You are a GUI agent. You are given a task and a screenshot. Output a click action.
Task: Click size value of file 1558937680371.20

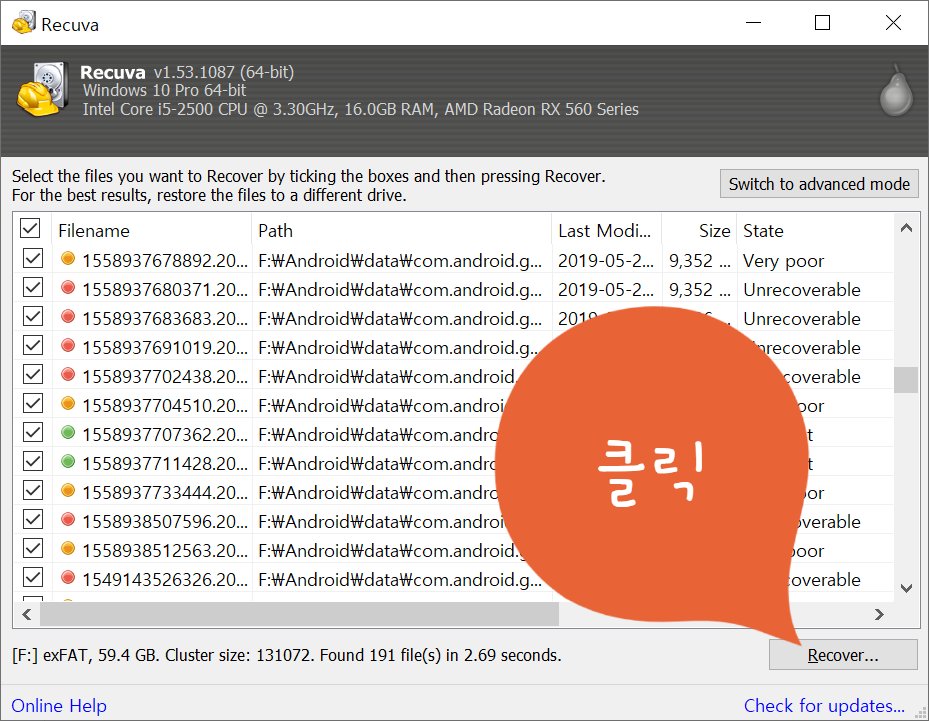click(700, 290)
